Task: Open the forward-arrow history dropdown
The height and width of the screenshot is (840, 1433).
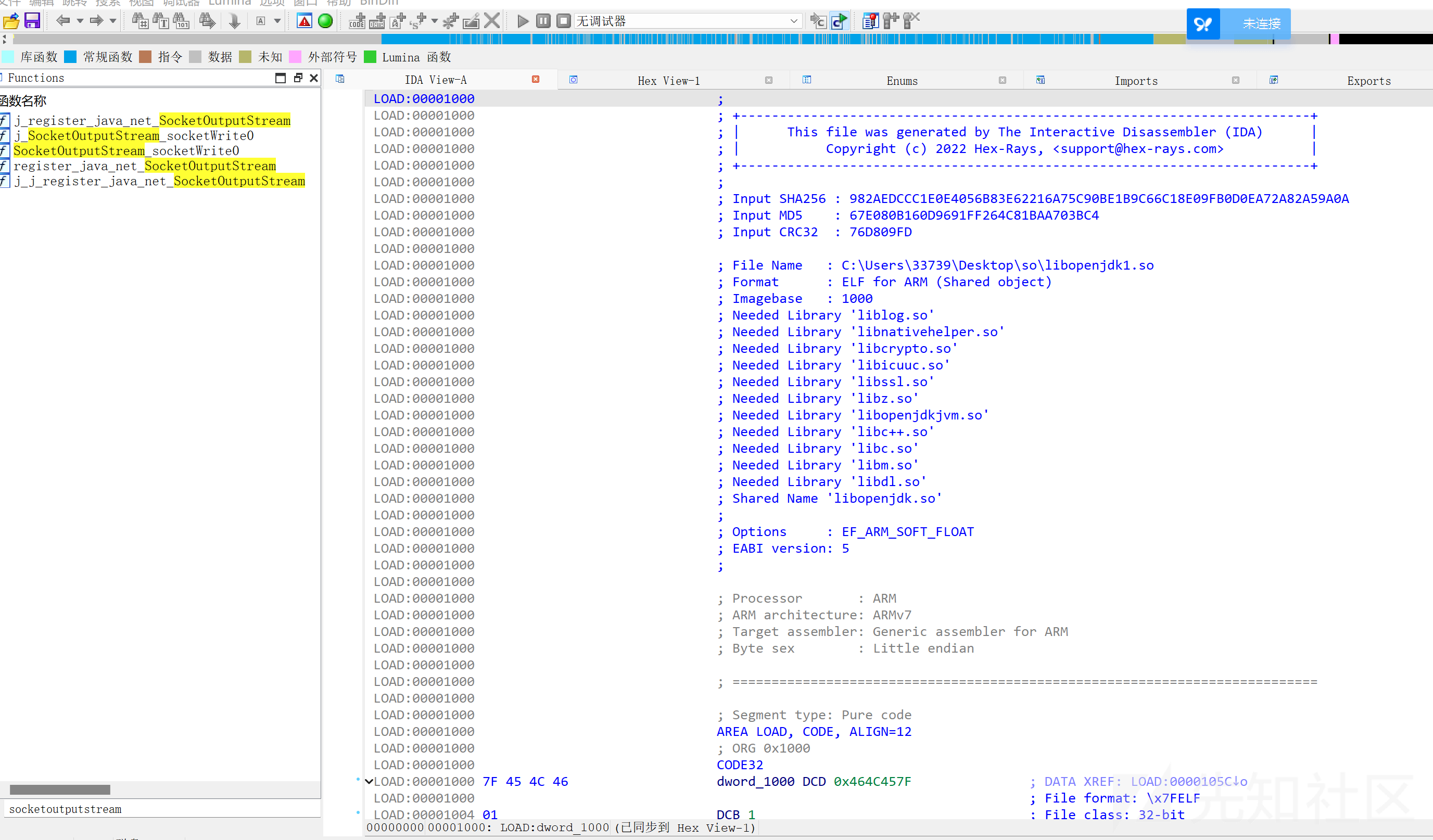Action: tap(112, 22)
